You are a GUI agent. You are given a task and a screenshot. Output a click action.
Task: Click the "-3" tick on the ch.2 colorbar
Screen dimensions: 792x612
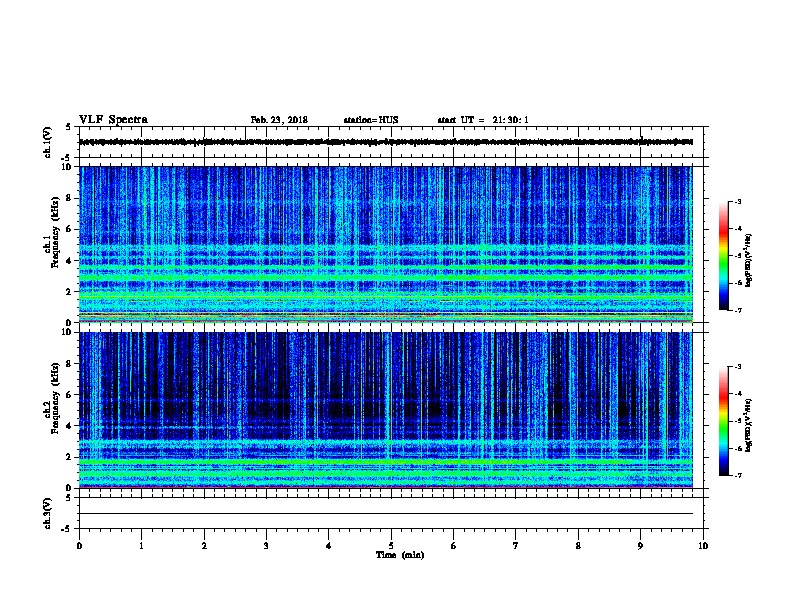tap(738, 367)
